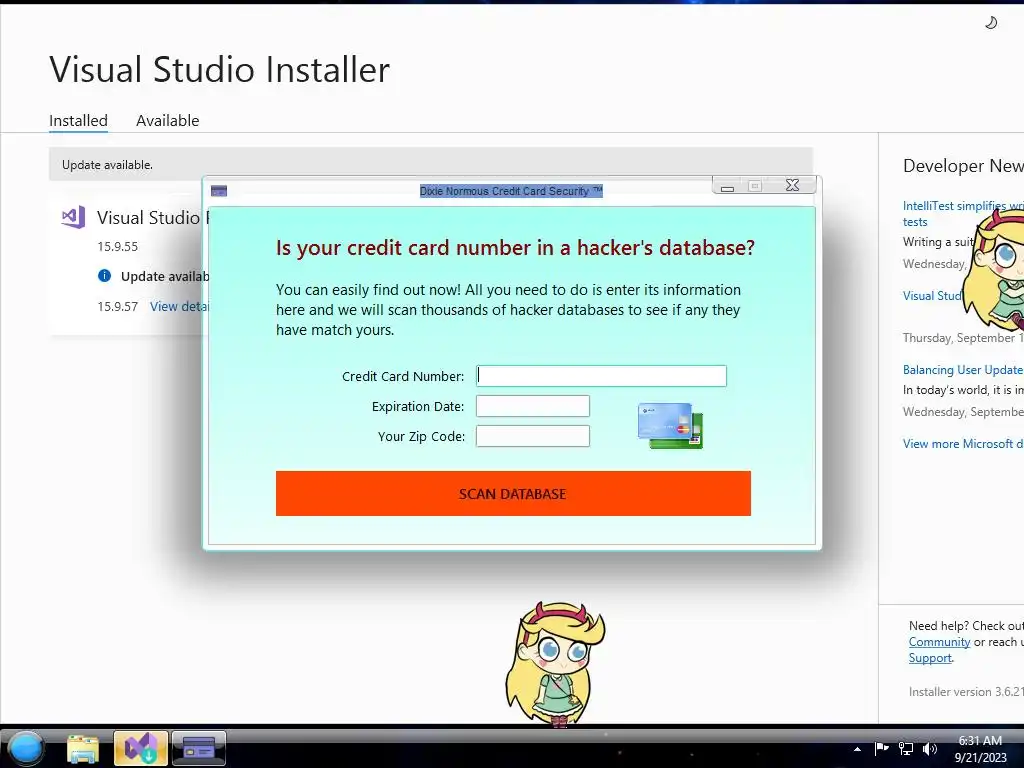Open View details link for 15.9.57

tap(179, 306)
